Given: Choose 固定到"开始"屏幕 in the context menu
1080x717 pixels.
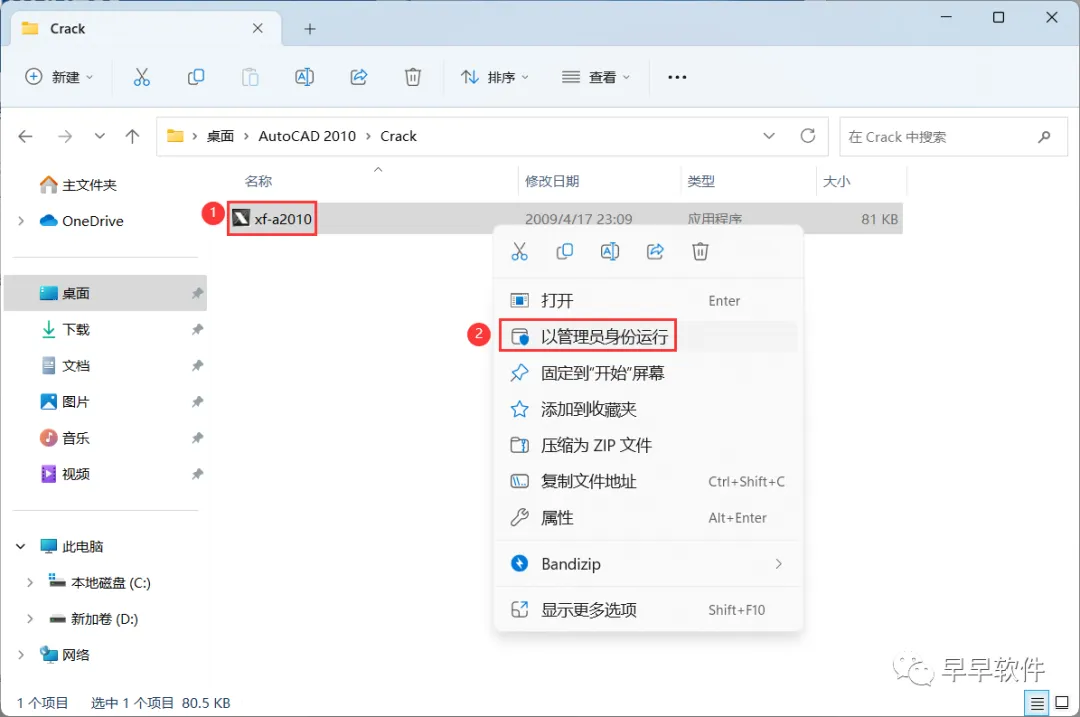Looking at the screenshot, I should (648, 373).
